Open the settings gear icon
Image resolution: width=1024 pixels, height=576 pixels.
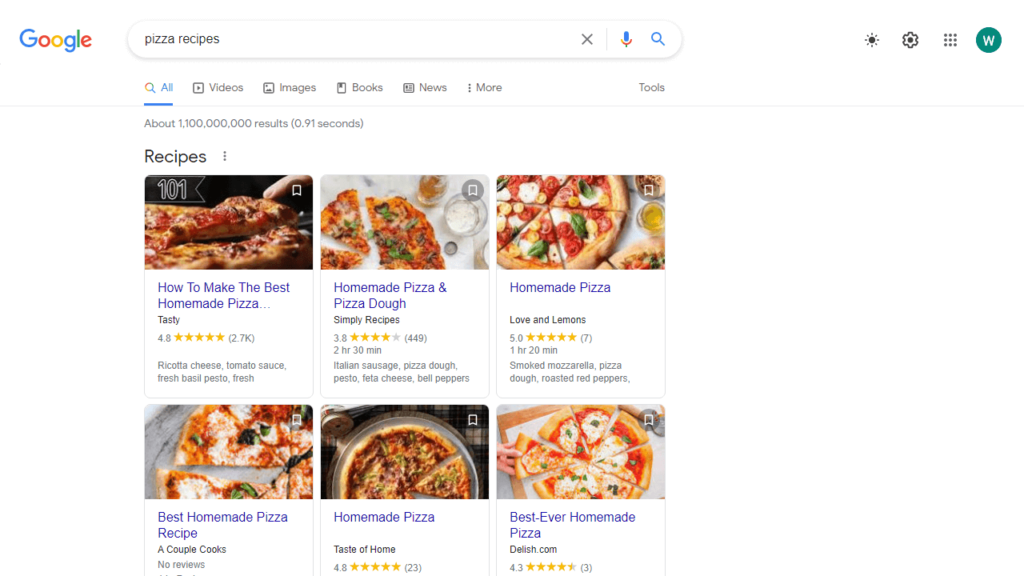tap(910, 40)
